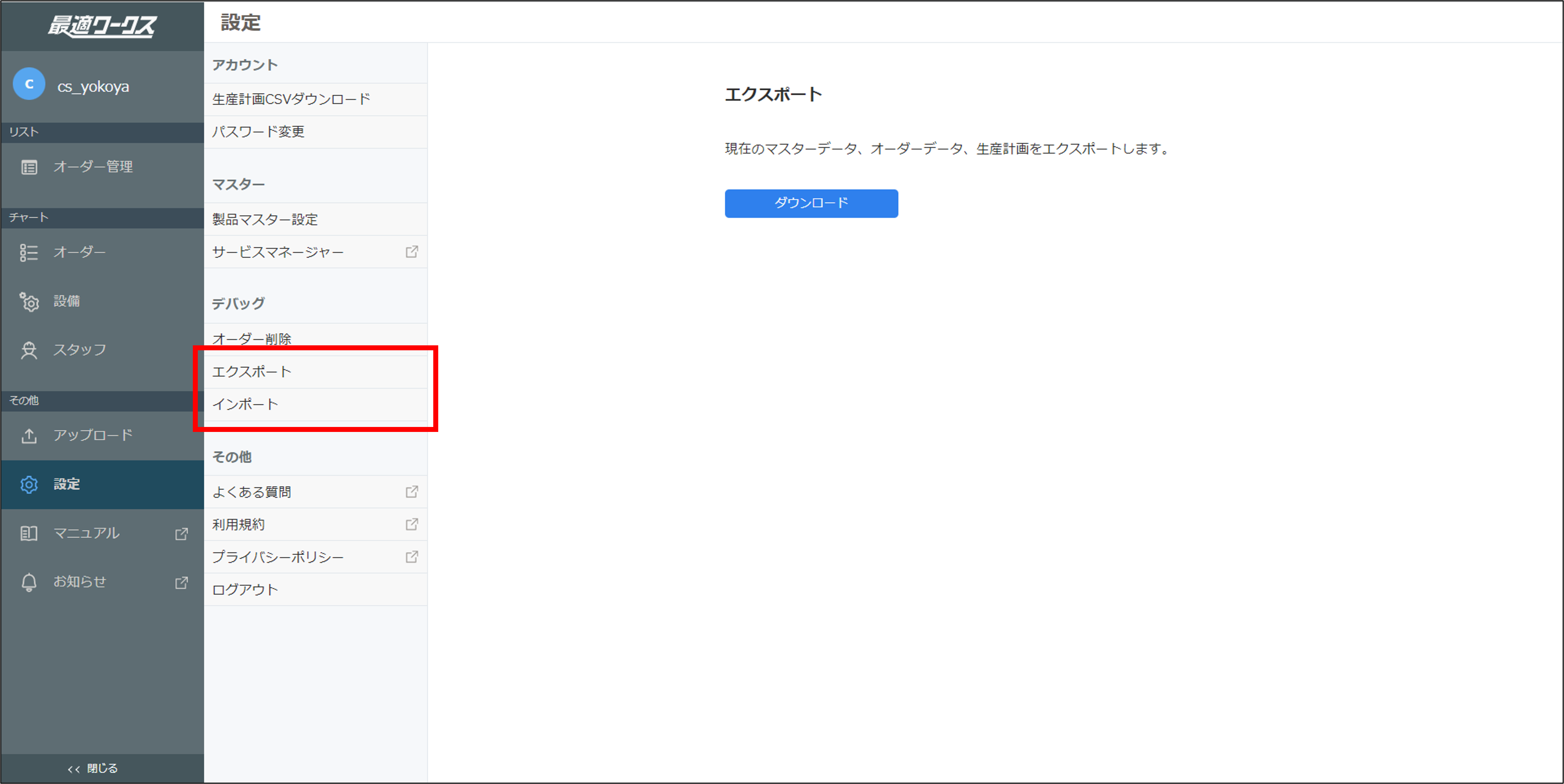
Task: Click the マニュアル book icon
Action: click(29, 533)
